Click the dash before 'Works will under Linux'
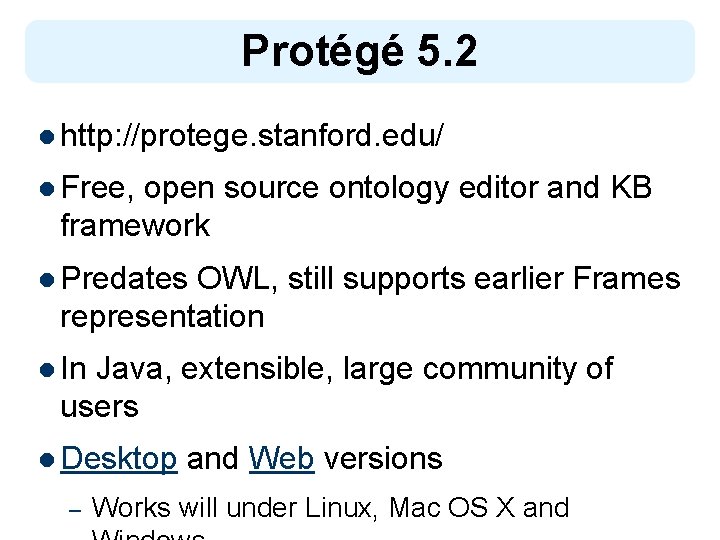The width and height of the screenshot is (720, 540). coord(75,510)
